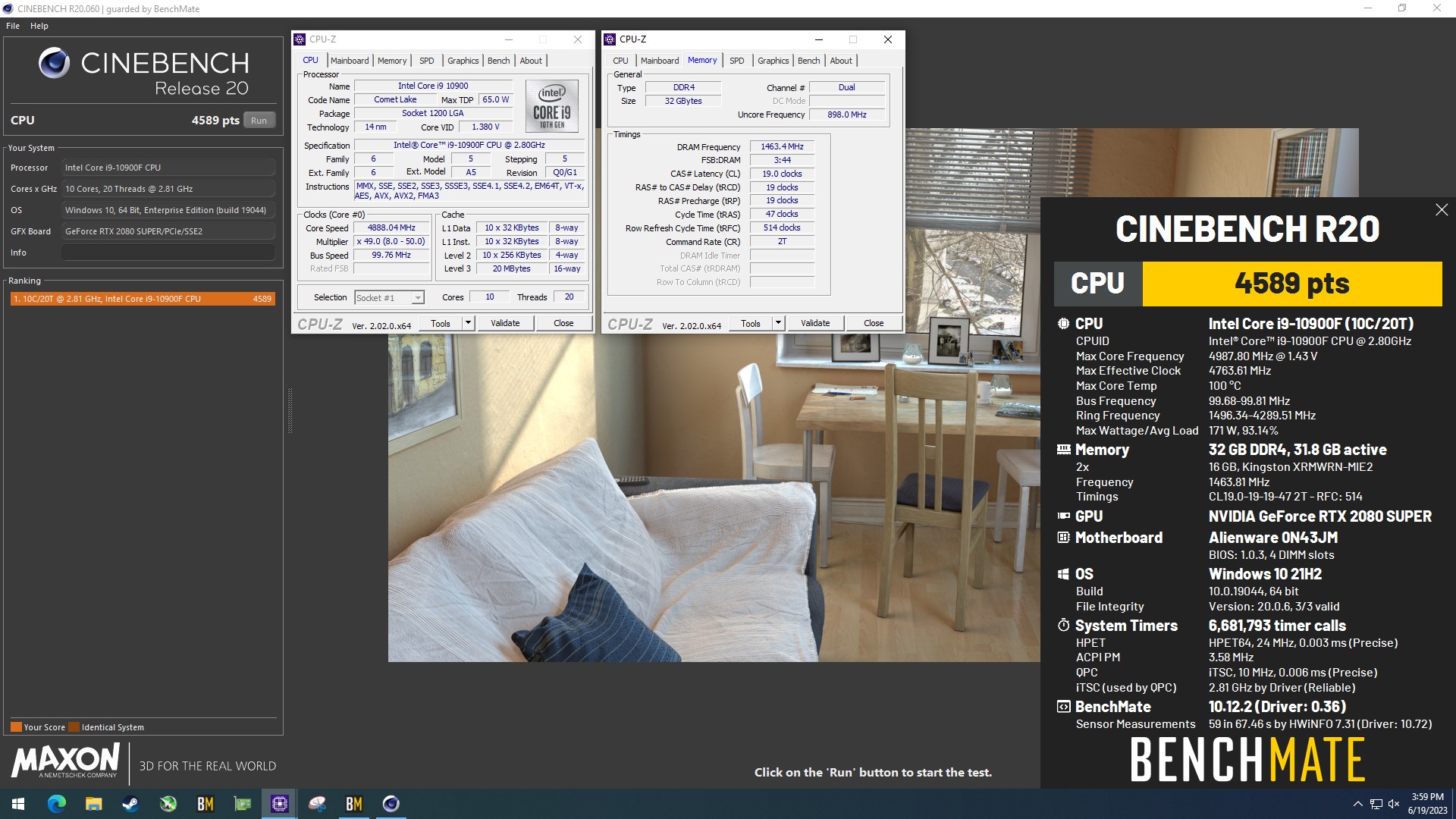Viewport: 1456px width, 819px height.
Task: Open the Help menu in Cinebench
Action: click(x=39, y=26)
